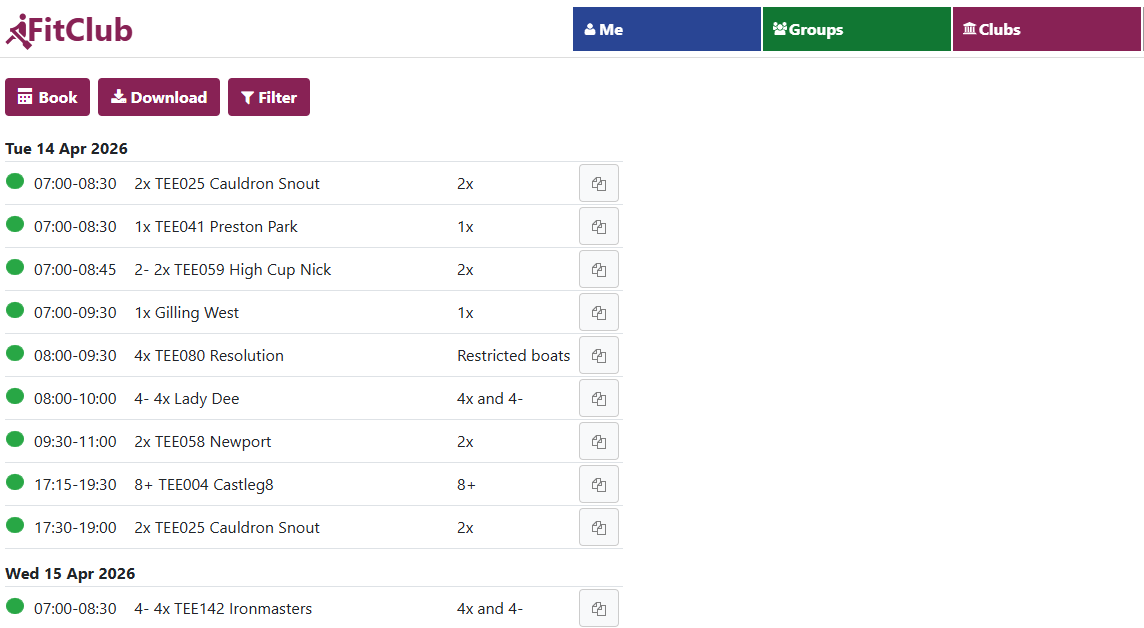Screen dimensions: 1144x628
Task: Copy the Gilling West booking
Action: point(598,313)
